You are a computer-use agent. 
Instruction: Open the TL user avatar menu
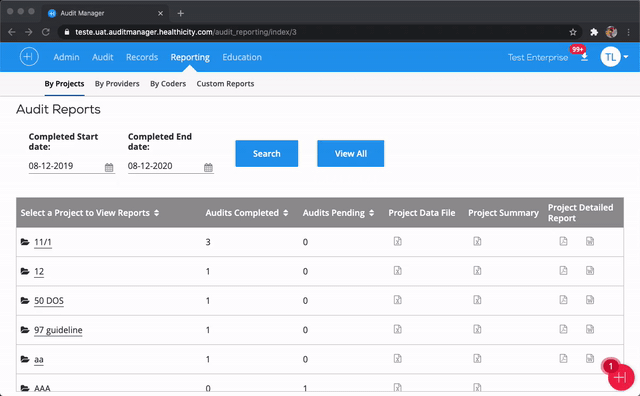[610, 57]
